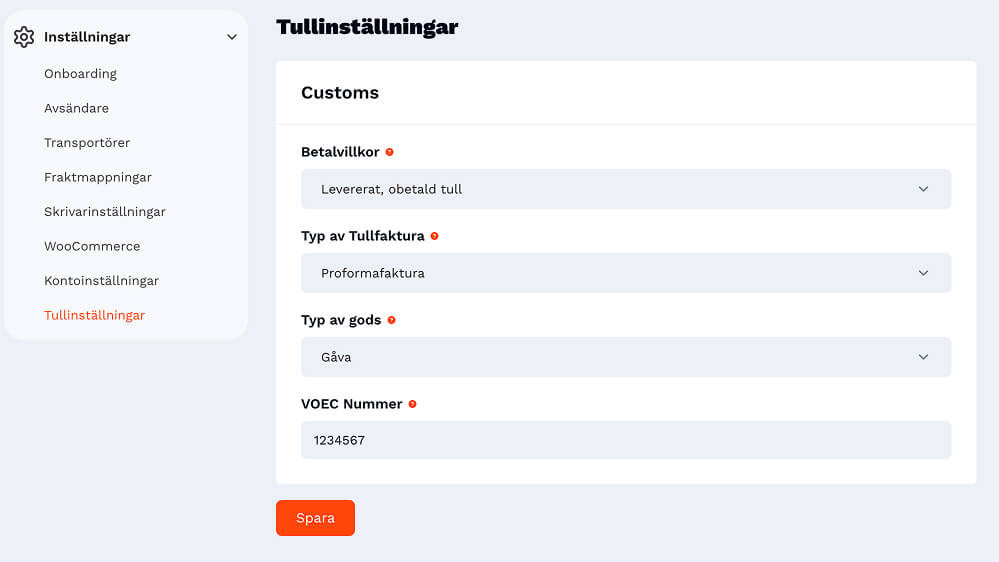
Task: Go to Kontoinställningar
Action: coord(101,280)
